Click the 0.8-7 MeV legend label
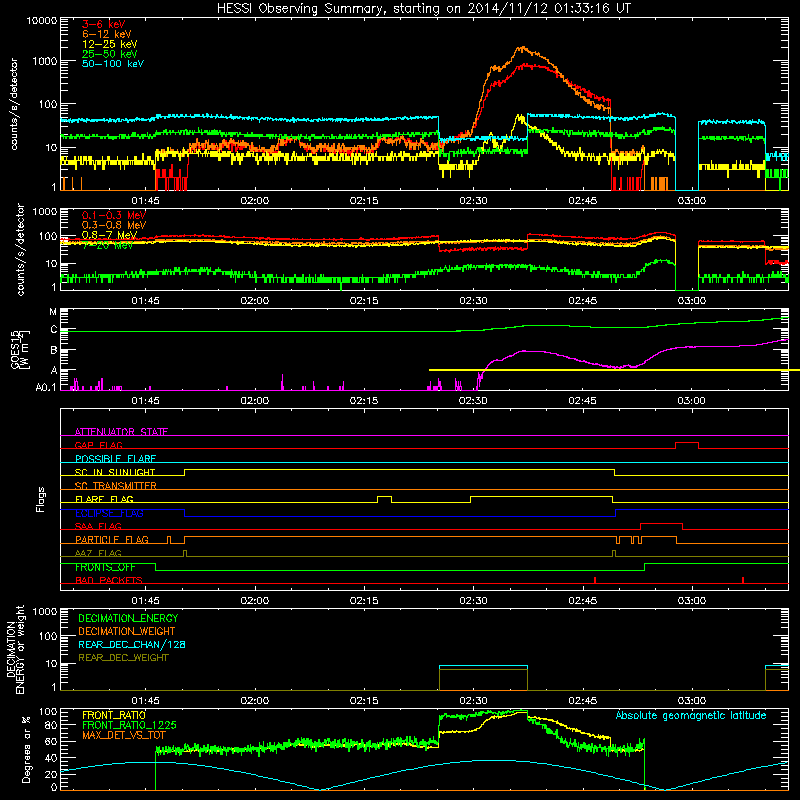The height and width of the screenshot is (800, 800). click(109, 235)
